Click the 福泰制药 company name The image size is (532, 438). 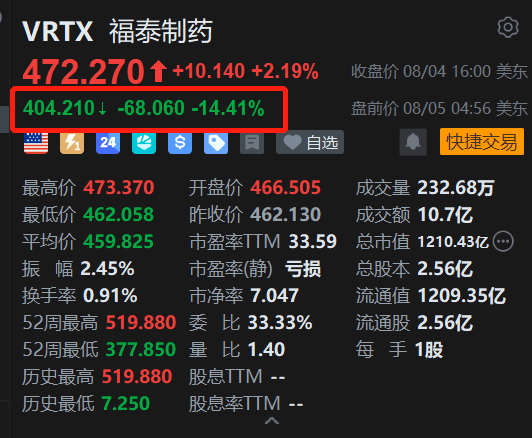pyautogui.click(x=161, y=31)
